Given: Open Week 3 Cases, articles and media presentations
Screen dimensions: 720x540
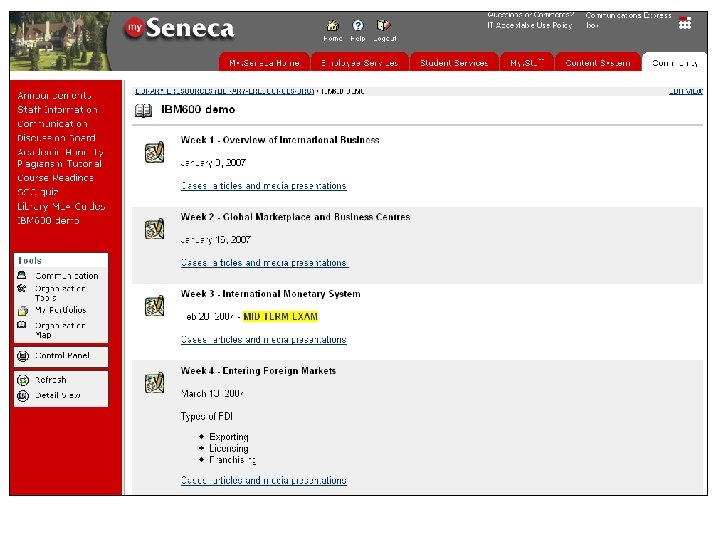Looking at the screenshot, I should tap(264, 339).
